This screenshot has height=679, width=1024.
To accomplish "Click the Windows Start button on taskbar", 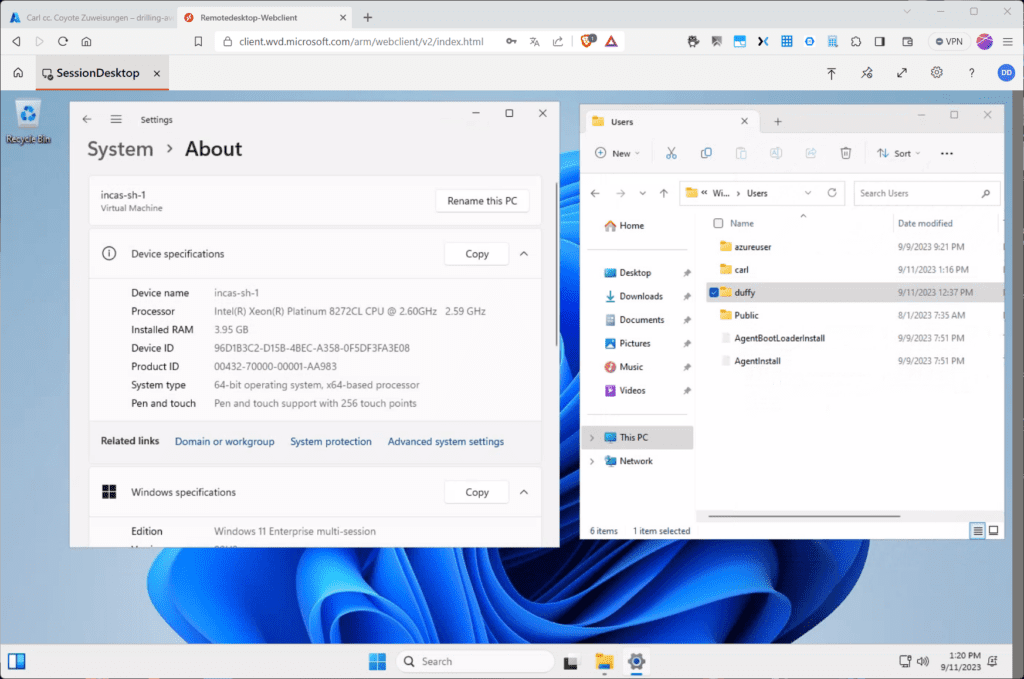I will pyautogui.click(x=377, y=661).
